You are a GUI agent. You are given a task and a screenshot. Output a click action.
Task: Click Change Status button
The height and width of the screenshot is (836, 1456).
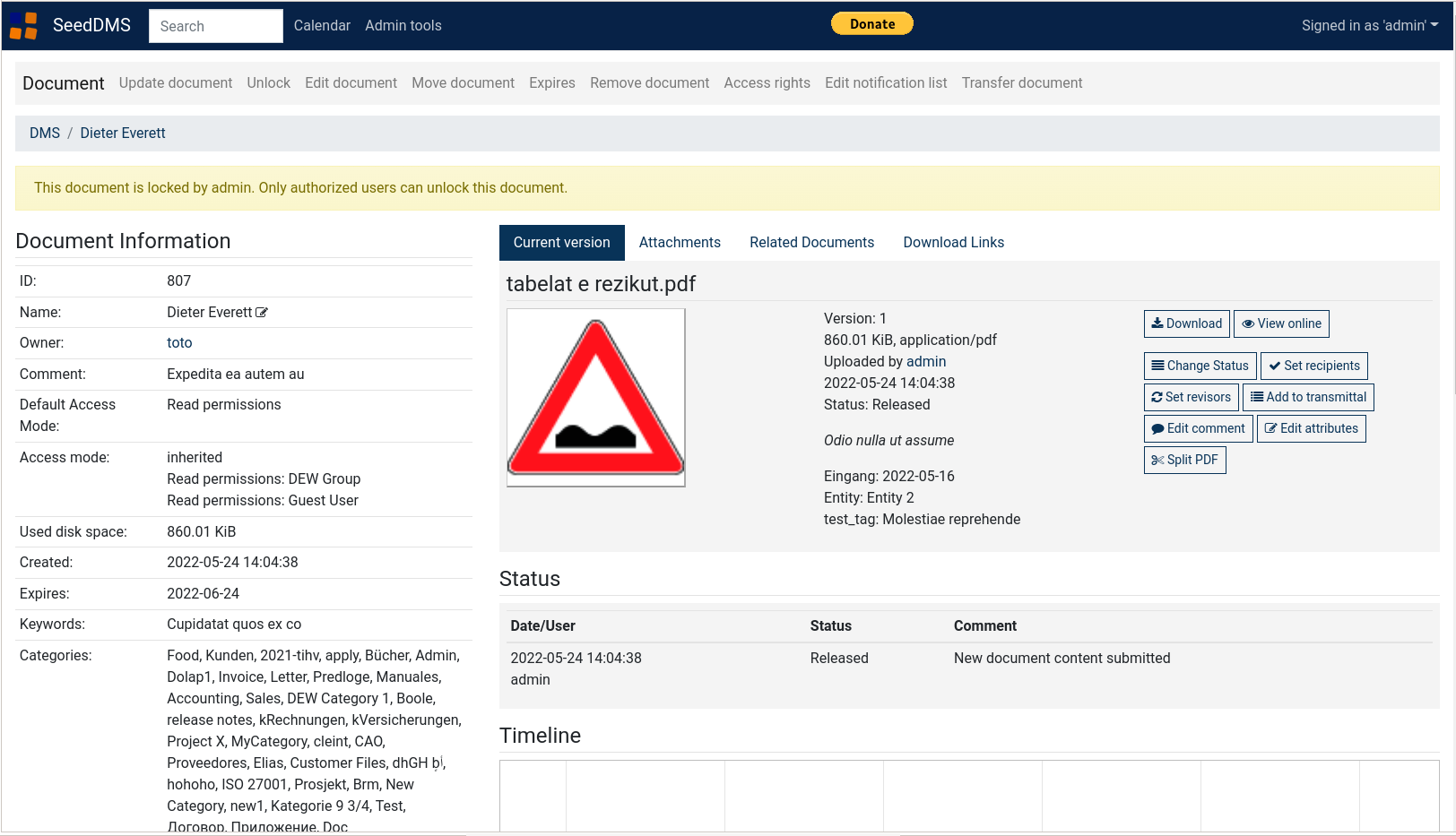pos(1200,366)
